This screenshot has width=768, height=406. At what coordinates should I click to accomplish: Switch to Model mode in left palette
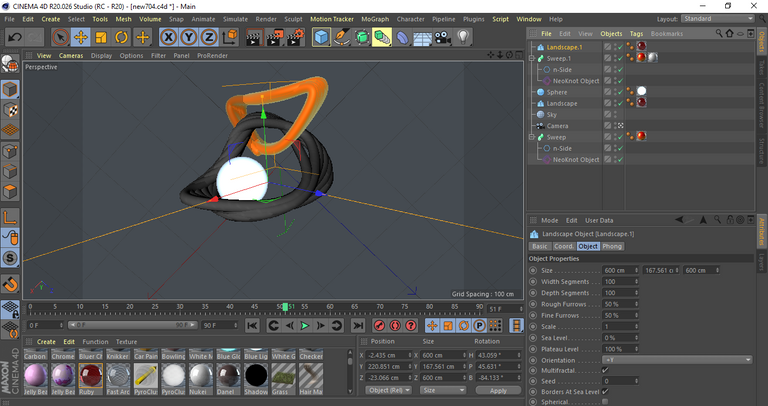(10, 90)
